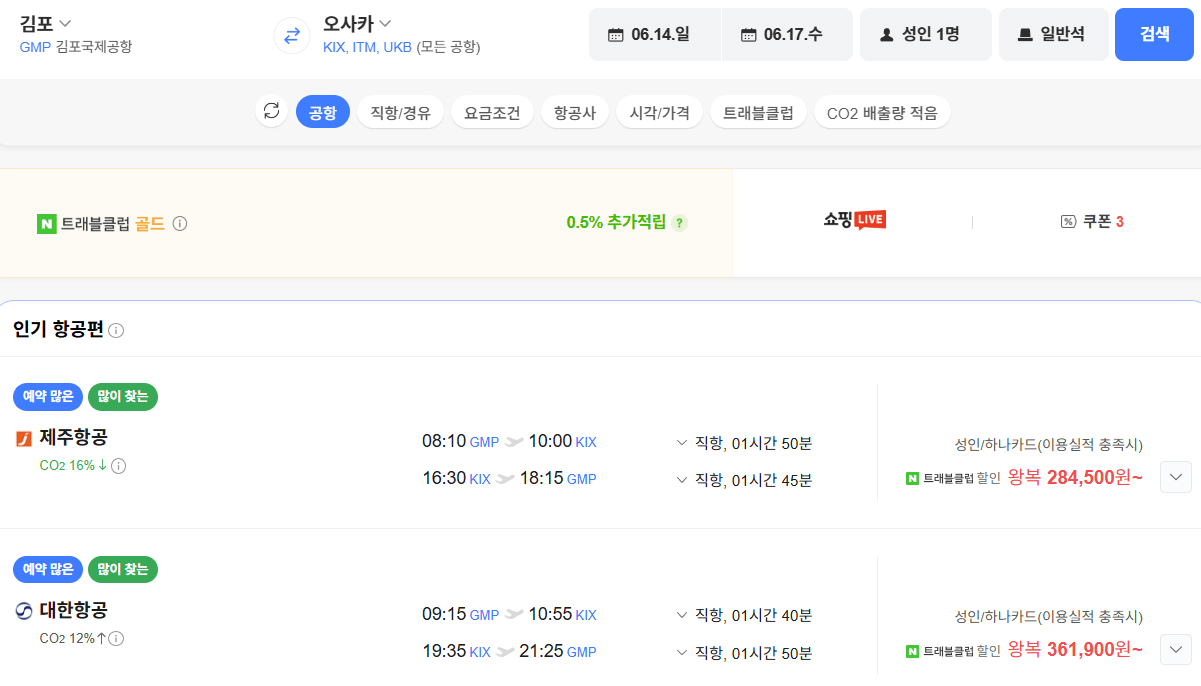Open the info icon next to 인기 항공편
The image size is (1201, 686).
coord(117,328)
